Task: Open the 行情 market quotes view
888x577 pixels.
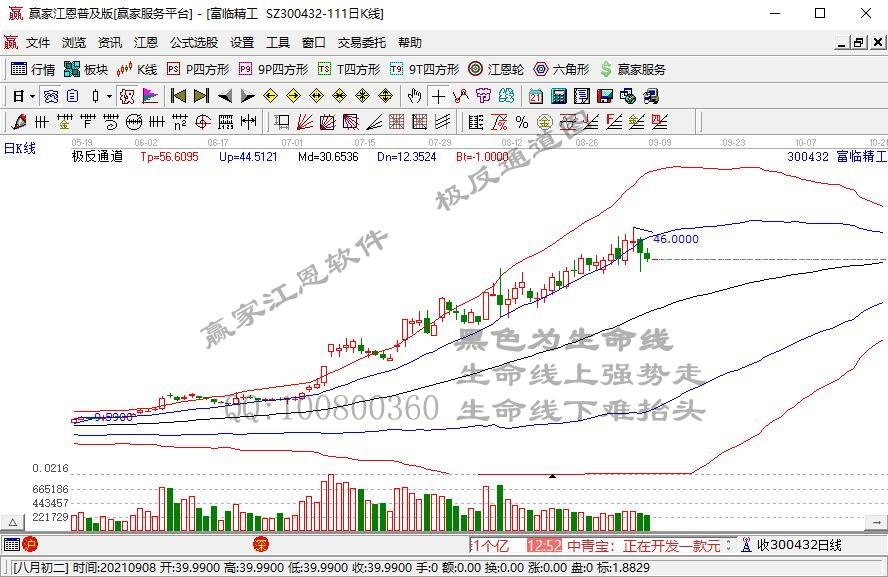Action: (33, 69)
